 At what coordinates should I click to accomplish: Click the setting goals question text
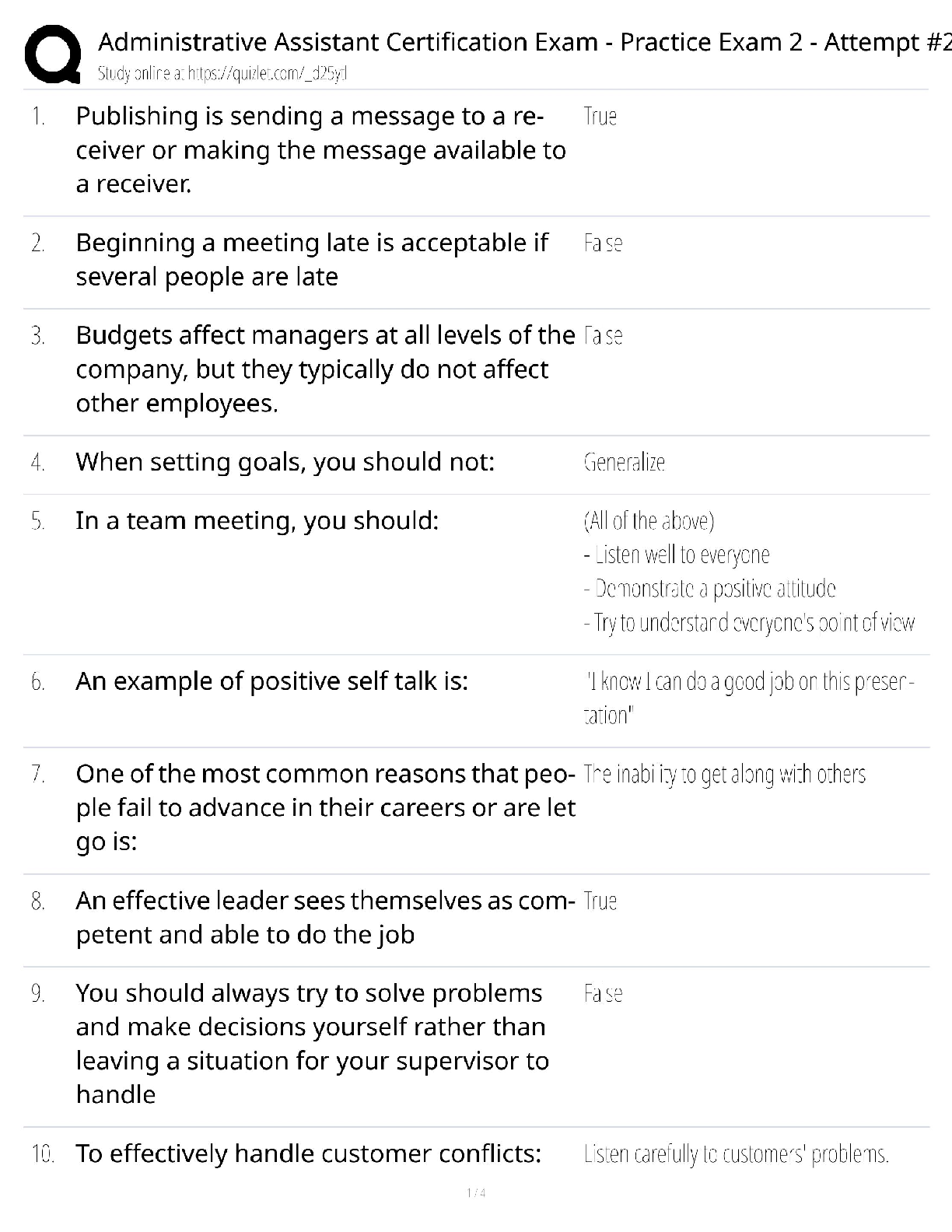coord(285,462)
